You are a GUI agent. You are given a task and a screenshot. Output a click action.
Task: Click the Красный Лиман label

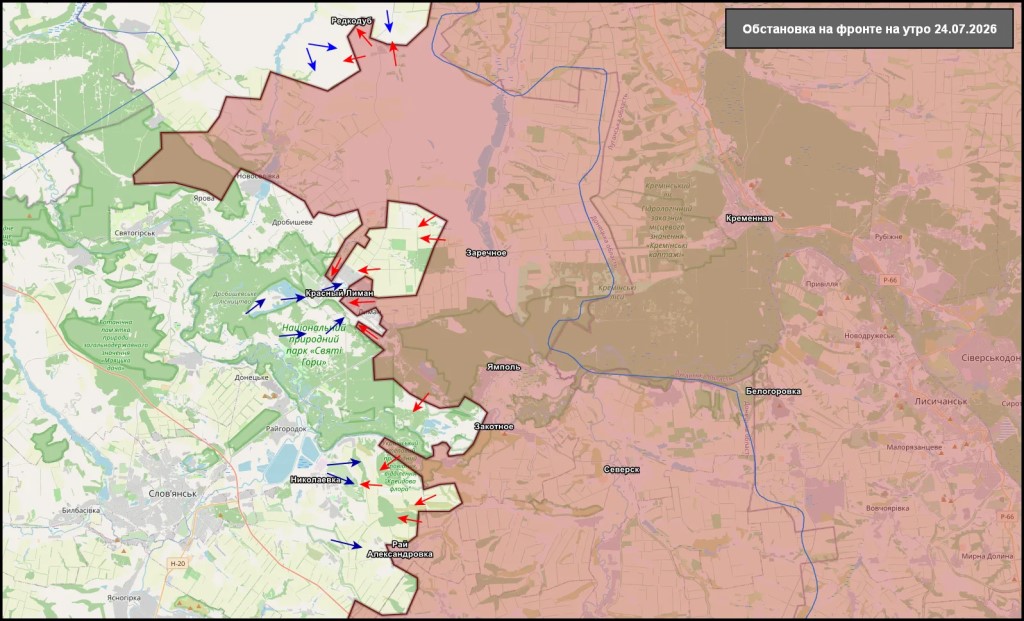pyautogui.click(x=340, y=294)
